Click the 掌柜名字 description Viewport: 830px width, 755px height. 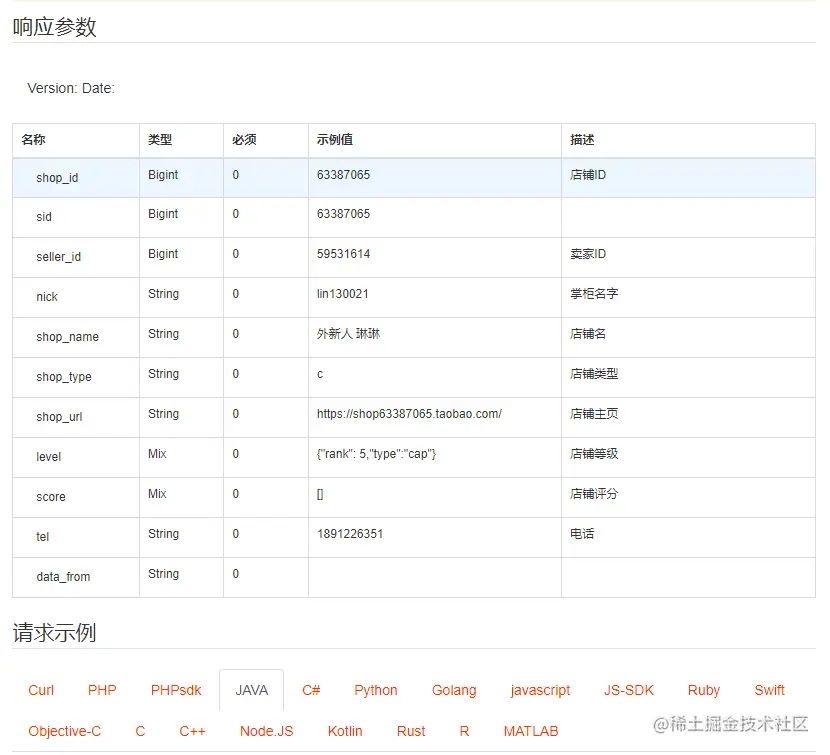coord(594,294)
